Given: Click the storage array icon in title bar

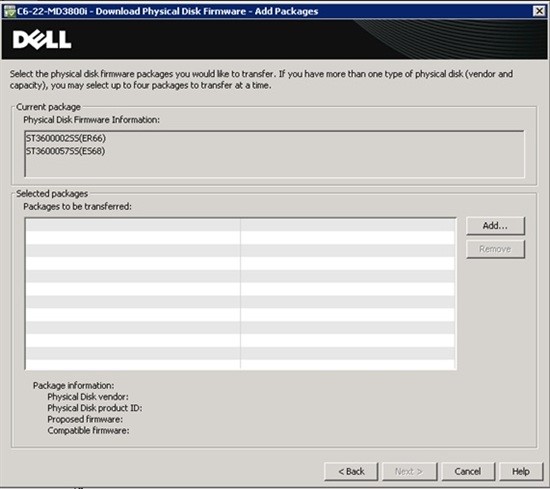Looking at the screenshot, I should pyautogui.click(x=9, y=11).
